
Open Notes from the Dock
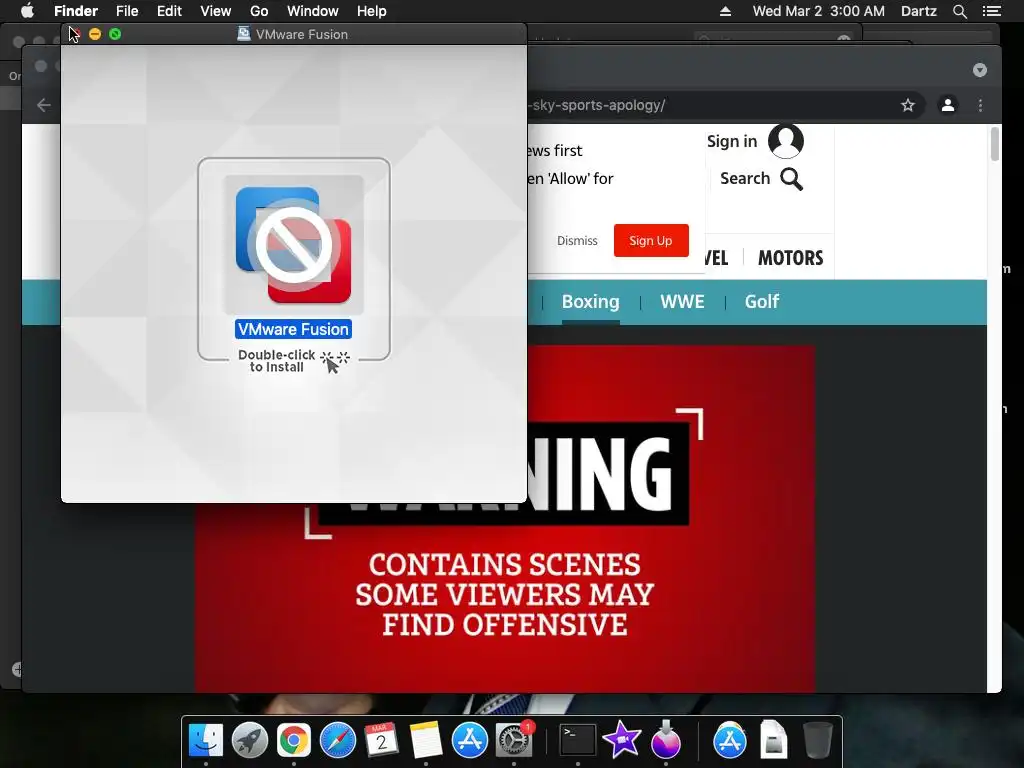tap(425, 741)
